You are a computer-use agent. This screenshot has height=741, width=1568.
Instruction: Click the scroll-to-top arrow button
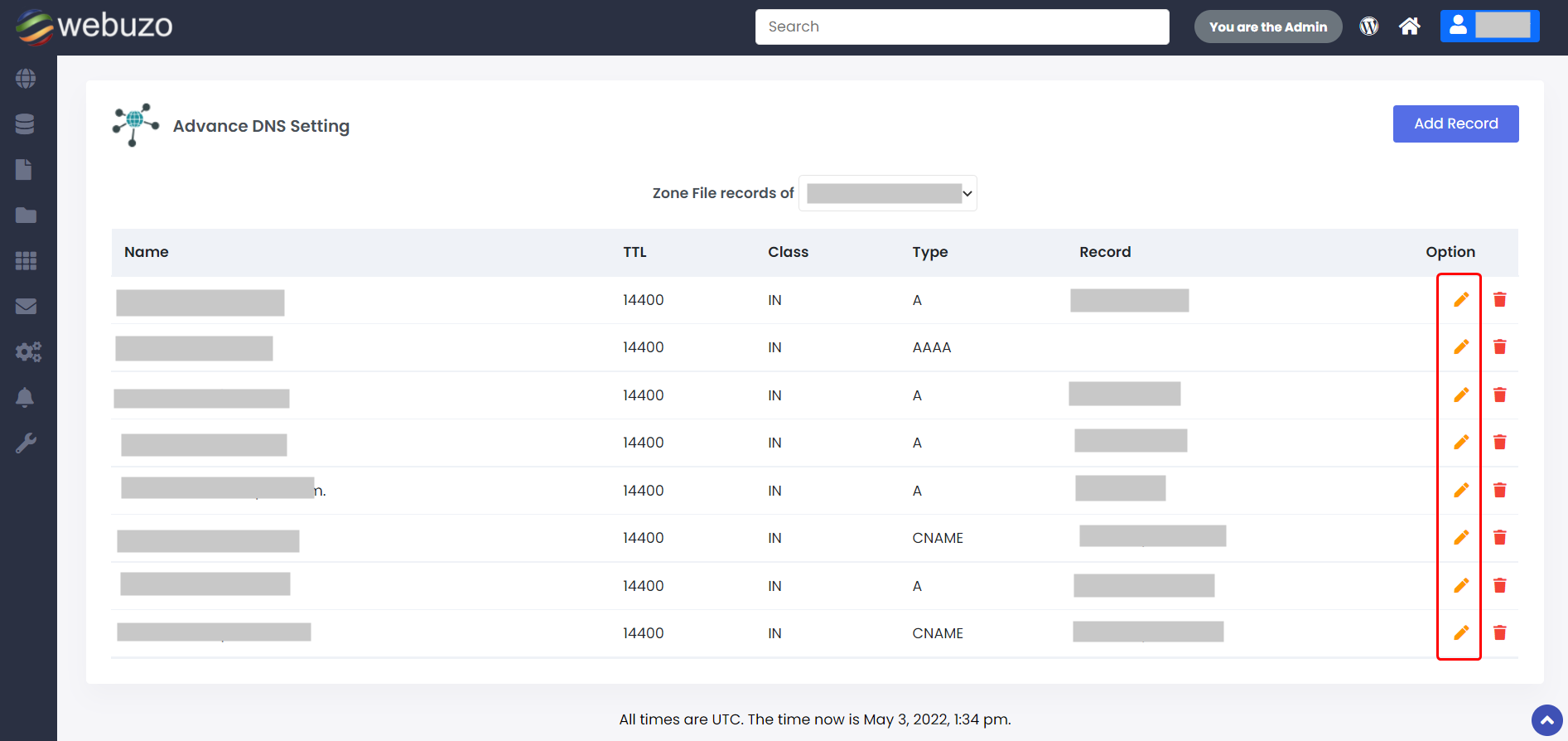(1546, 720)
